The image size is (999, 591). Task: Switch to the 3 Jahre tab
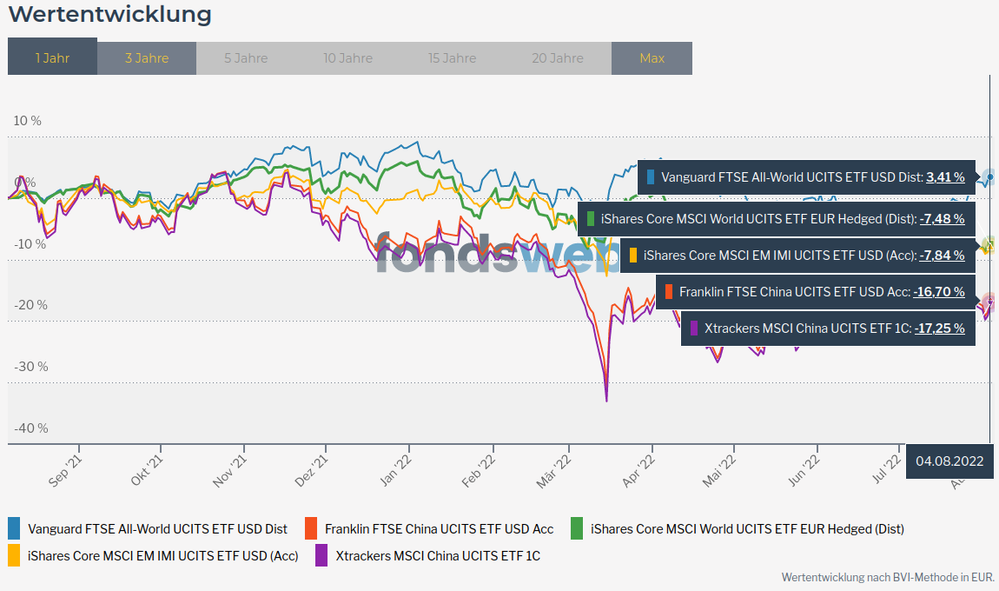point(146,58)
